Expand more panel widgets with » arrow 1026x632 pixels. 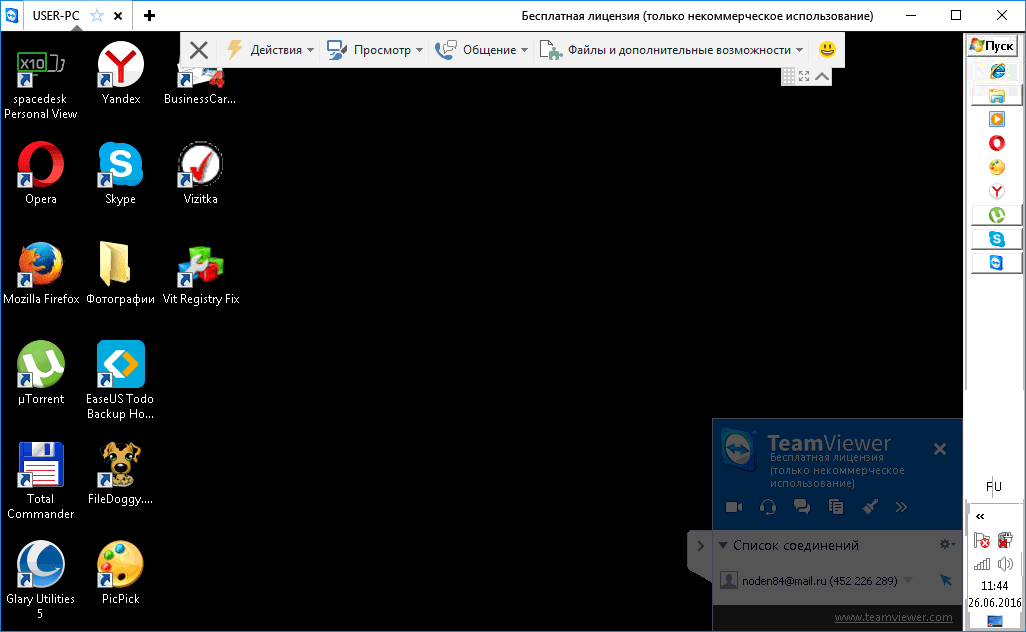tap(901, 507)
